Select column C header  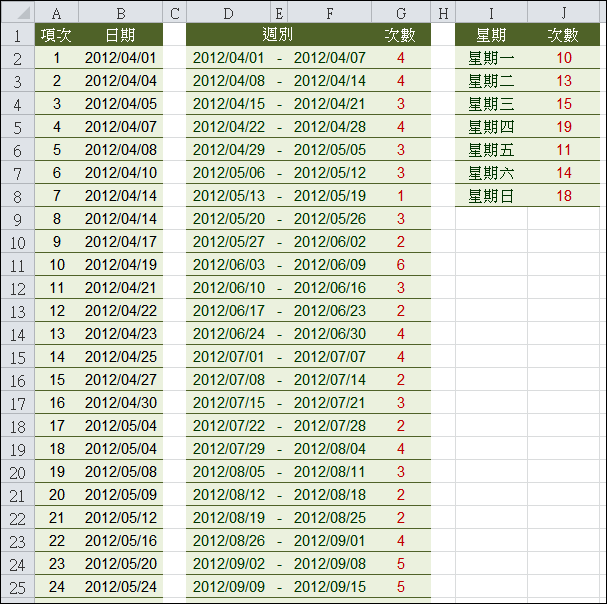pos(175,14)
